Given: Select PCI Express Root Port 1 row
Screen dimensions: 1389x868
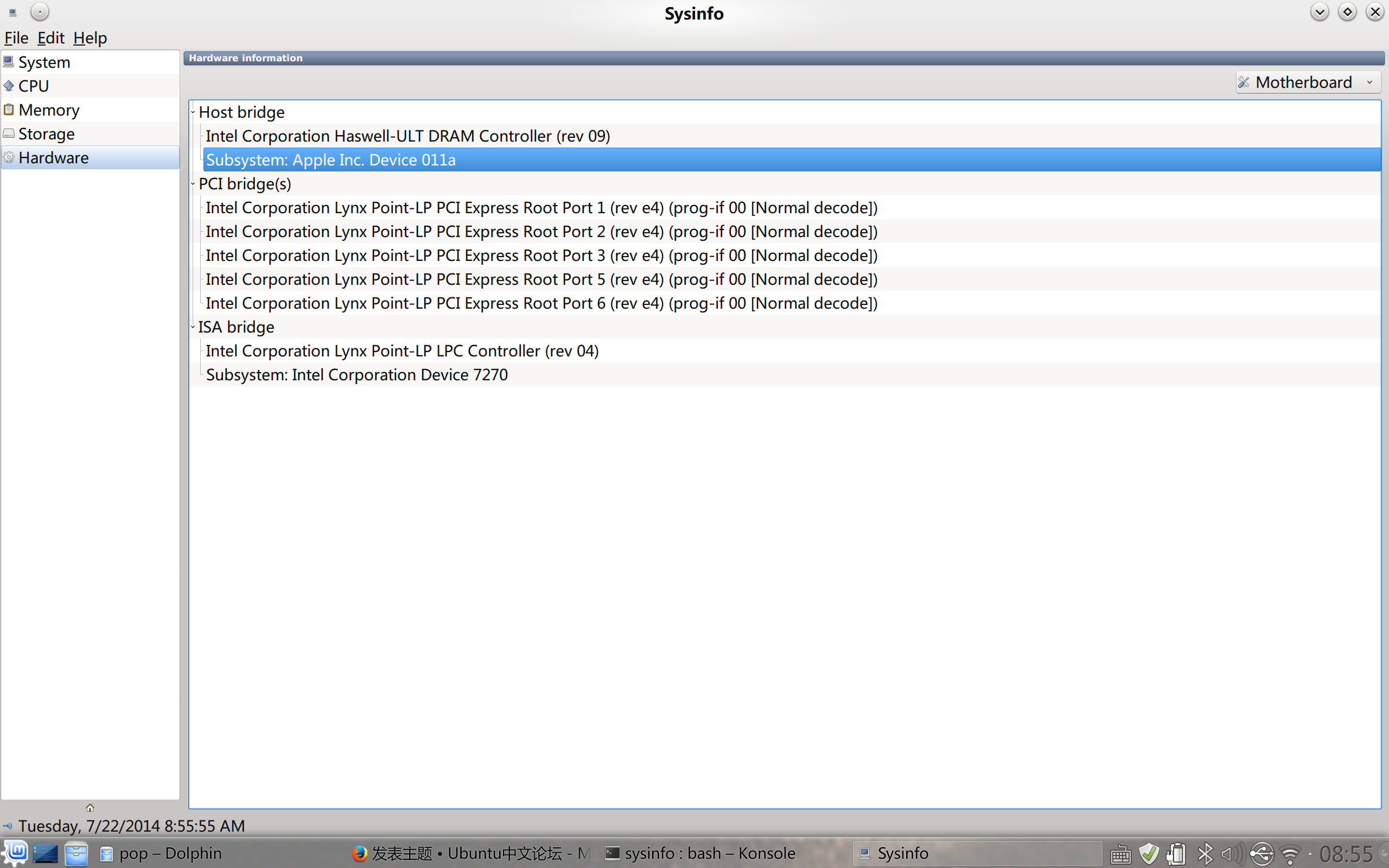Looking at the screenshot, I should click(x=792, y=208).
